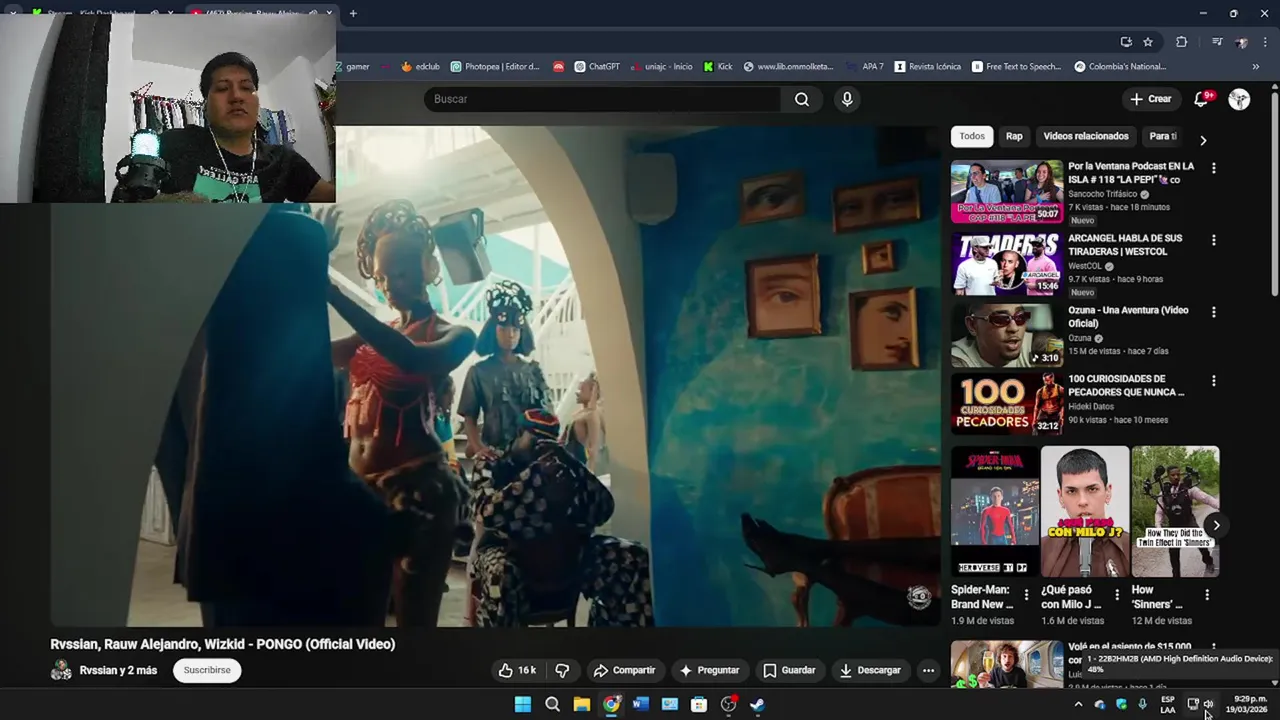
Task: Click the volume speaker tray icon
Action: click(x=1209, y=704)
